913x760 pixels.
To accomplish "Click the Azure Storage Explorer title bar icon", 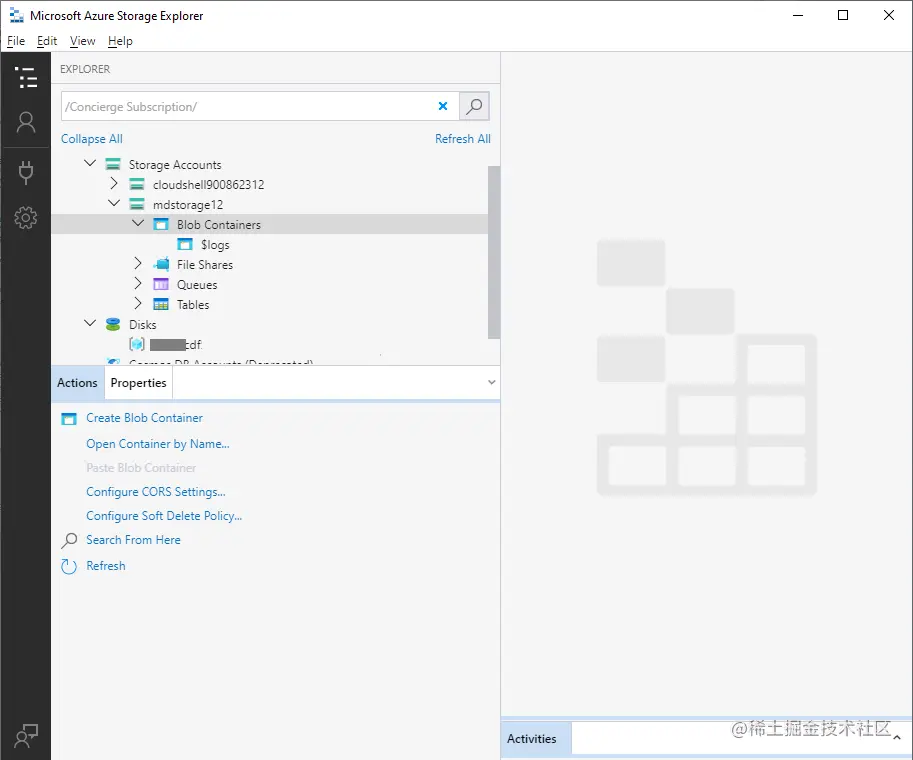I will pos(17,16).
